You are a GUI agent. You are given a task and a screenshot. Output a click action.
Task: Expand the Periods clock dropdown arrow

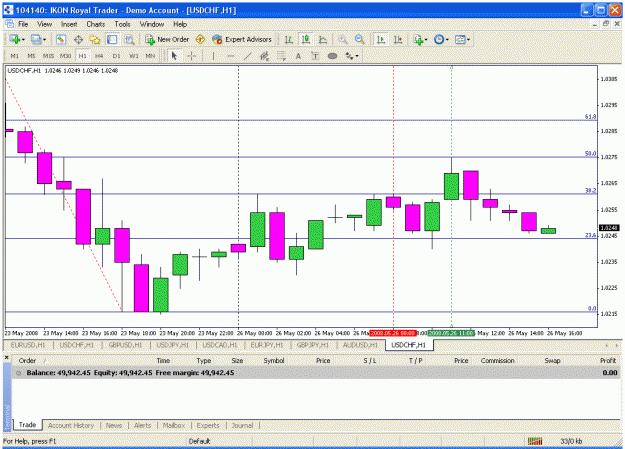[447, 39]
